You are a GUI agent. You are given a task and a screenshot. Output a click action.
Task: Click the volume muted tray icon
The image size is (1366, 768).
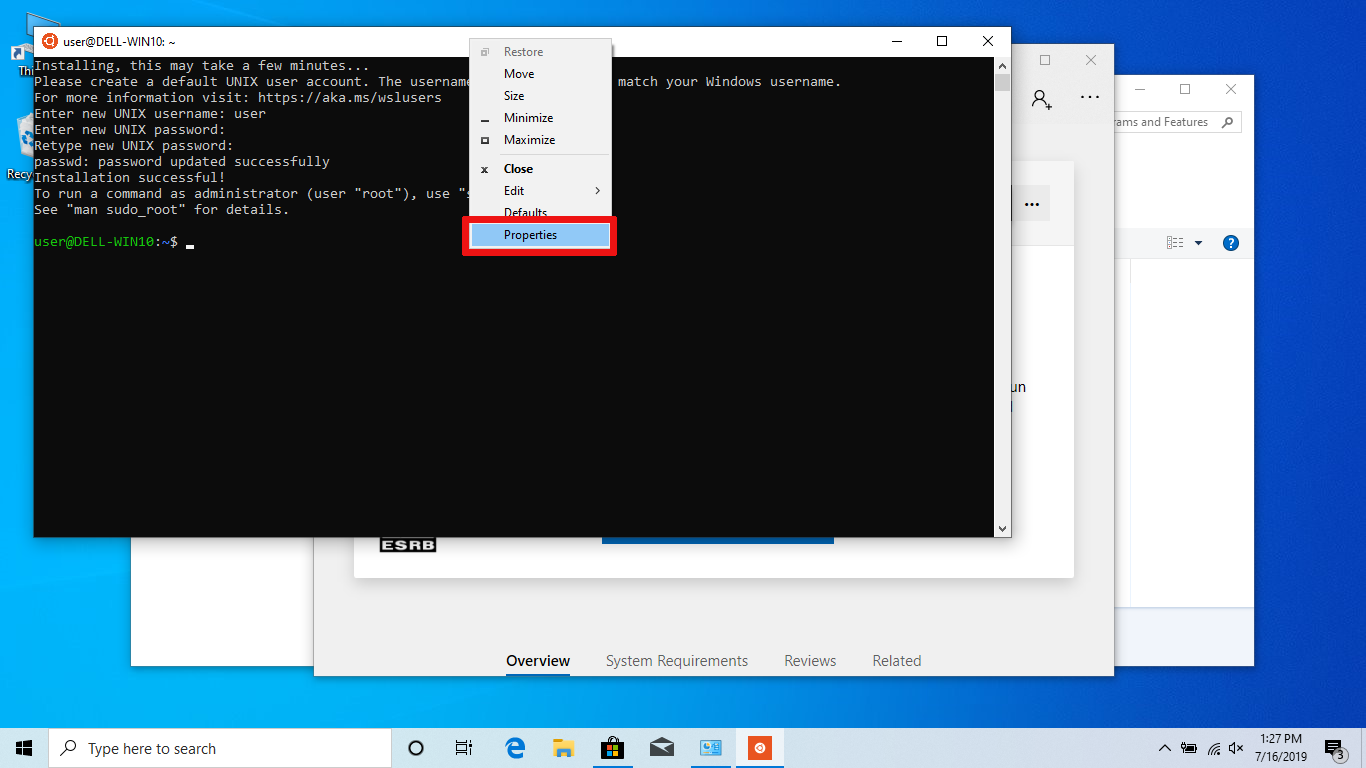click(x=1236, y=748)
